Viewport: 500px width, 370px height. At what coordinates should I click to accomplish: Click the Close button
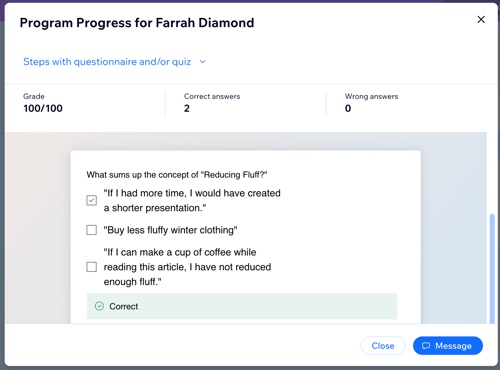coord(383,346)
